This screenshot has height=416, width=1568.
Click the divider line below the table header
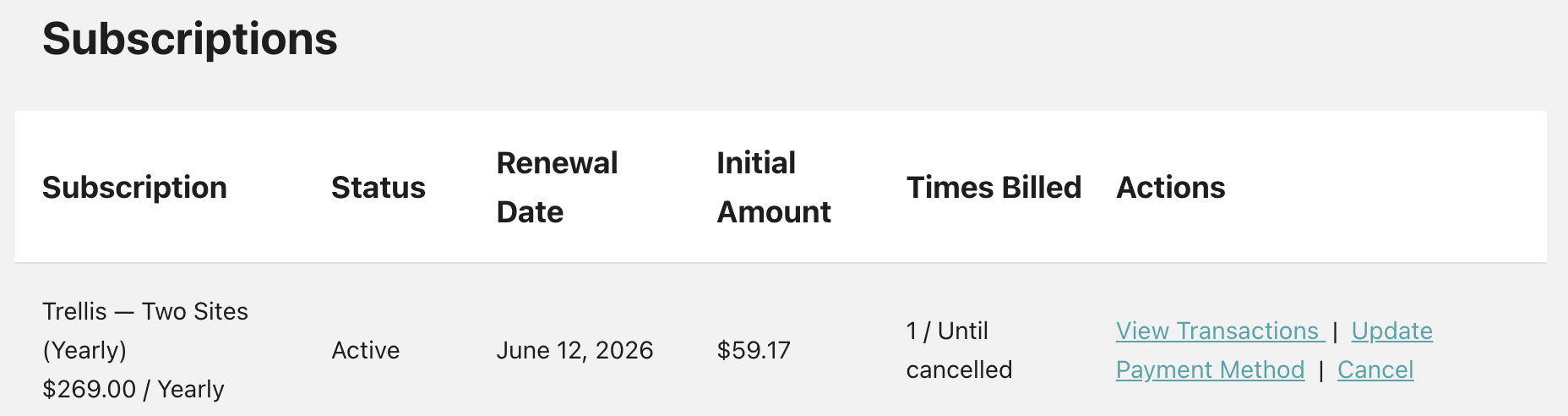point(781,262)
